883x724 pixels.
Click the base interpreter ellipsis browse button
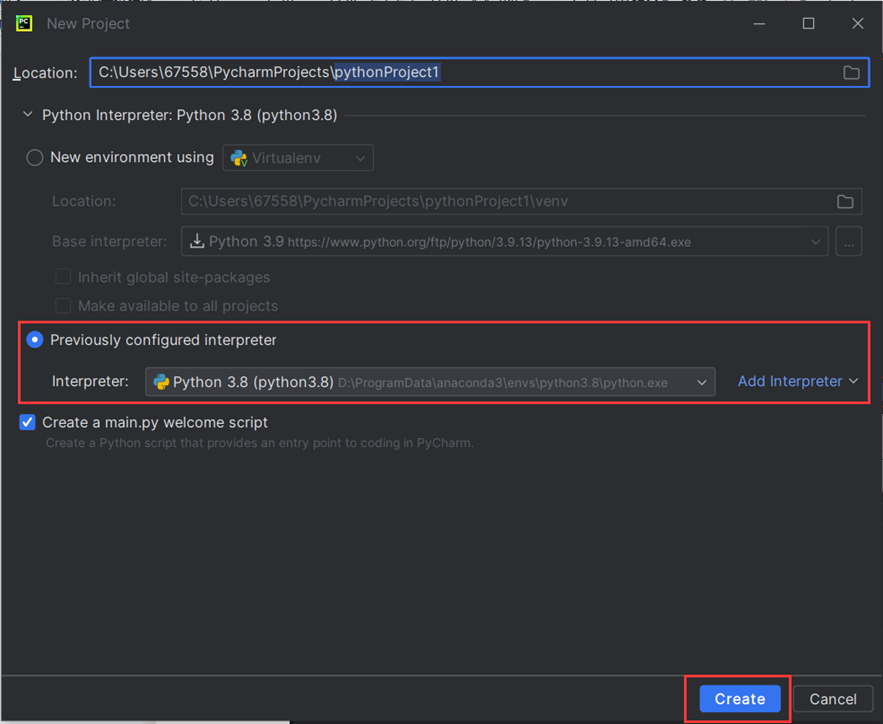tap(849, 242)
